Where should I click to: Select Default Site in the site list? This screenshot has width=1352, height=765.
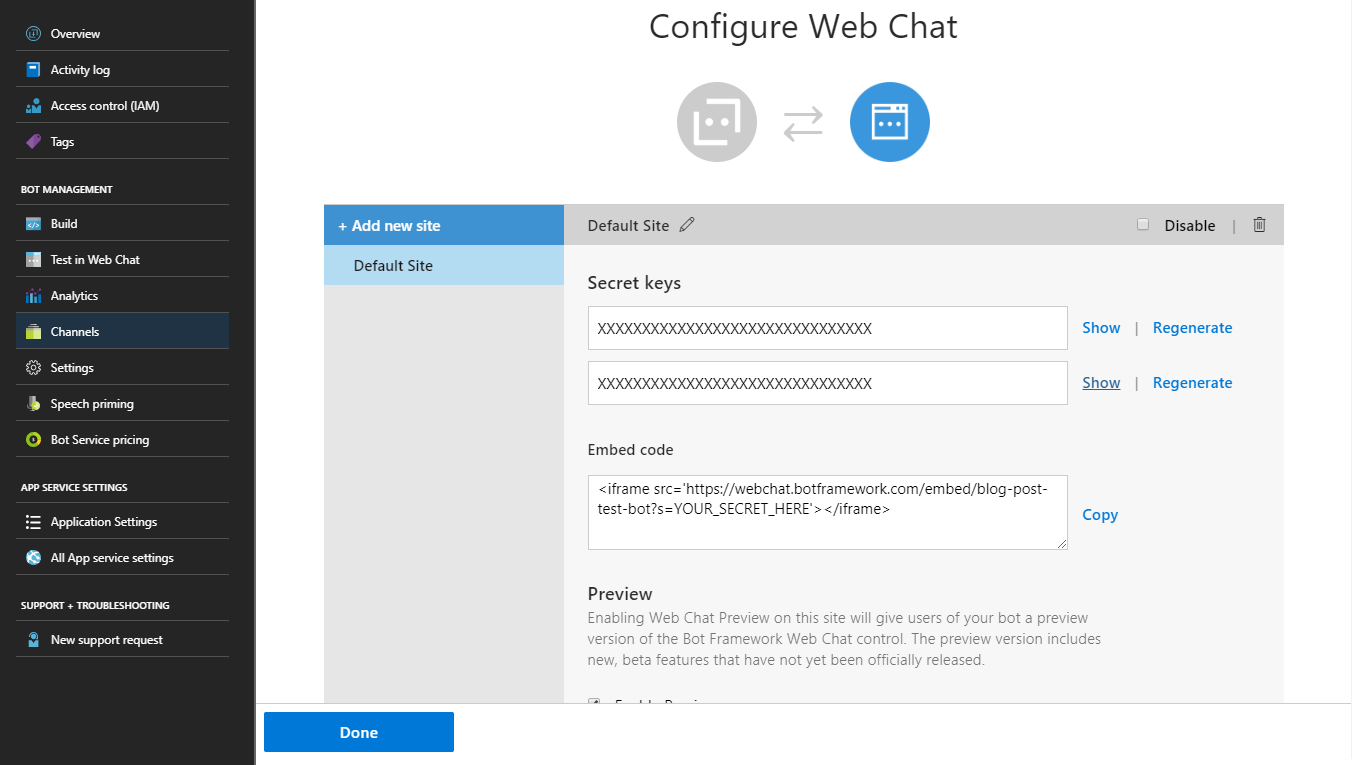[444, 265]
